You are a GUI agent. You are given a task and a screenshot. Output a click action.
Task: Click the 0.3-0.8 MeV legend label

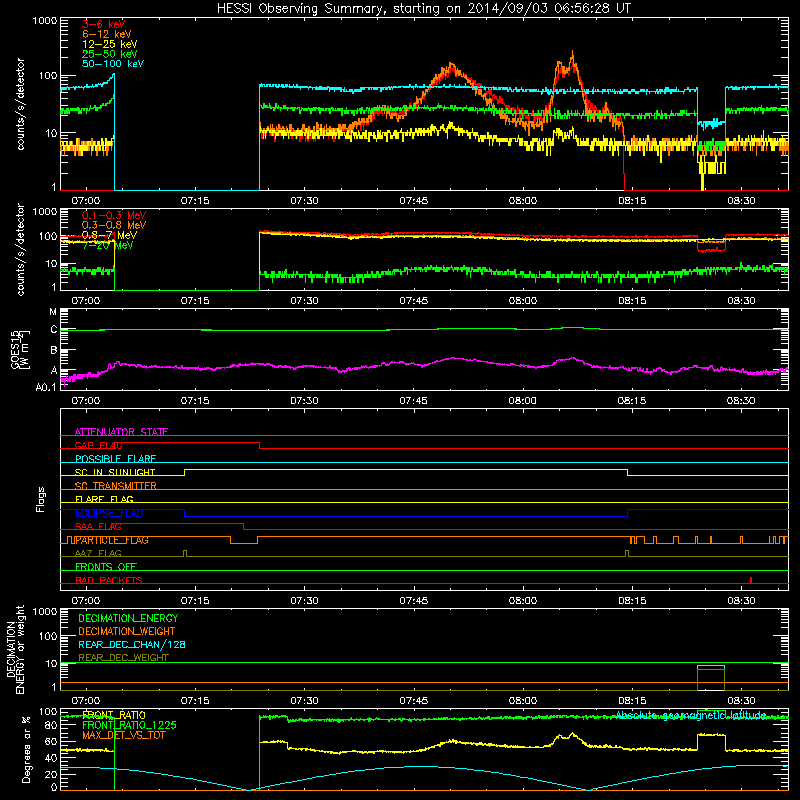(114, 225)
